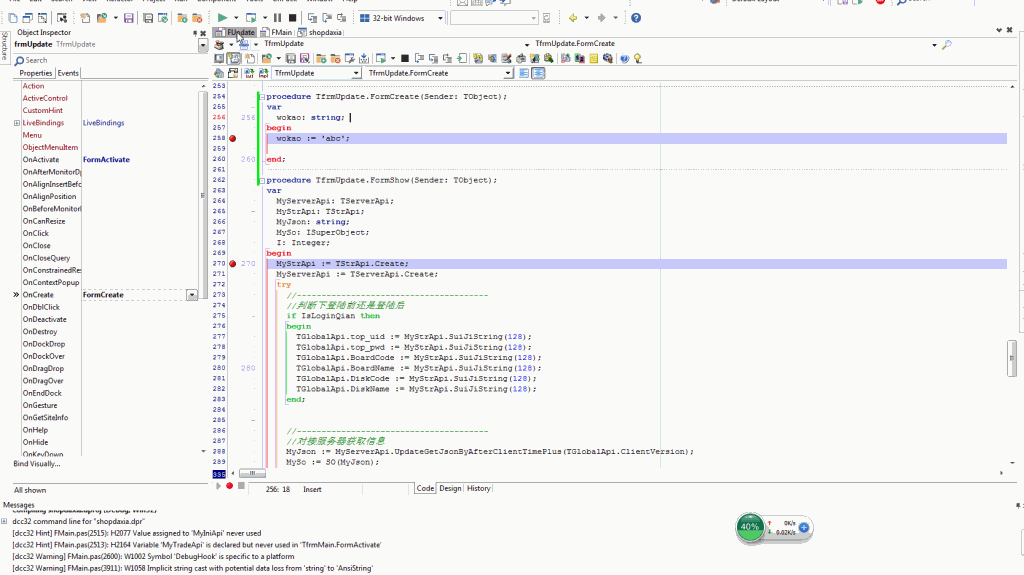This screenshot has height=575, width=1024.
Task: Switch to the Design view tab
Action: click(450, 489)
